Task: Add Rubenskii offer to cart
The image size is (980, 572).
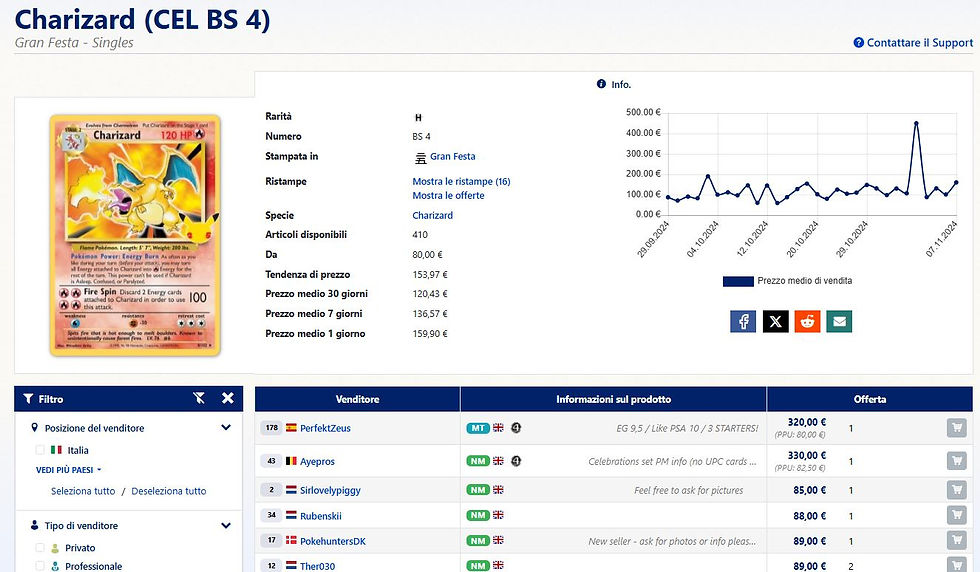Action: coord(956,516)
